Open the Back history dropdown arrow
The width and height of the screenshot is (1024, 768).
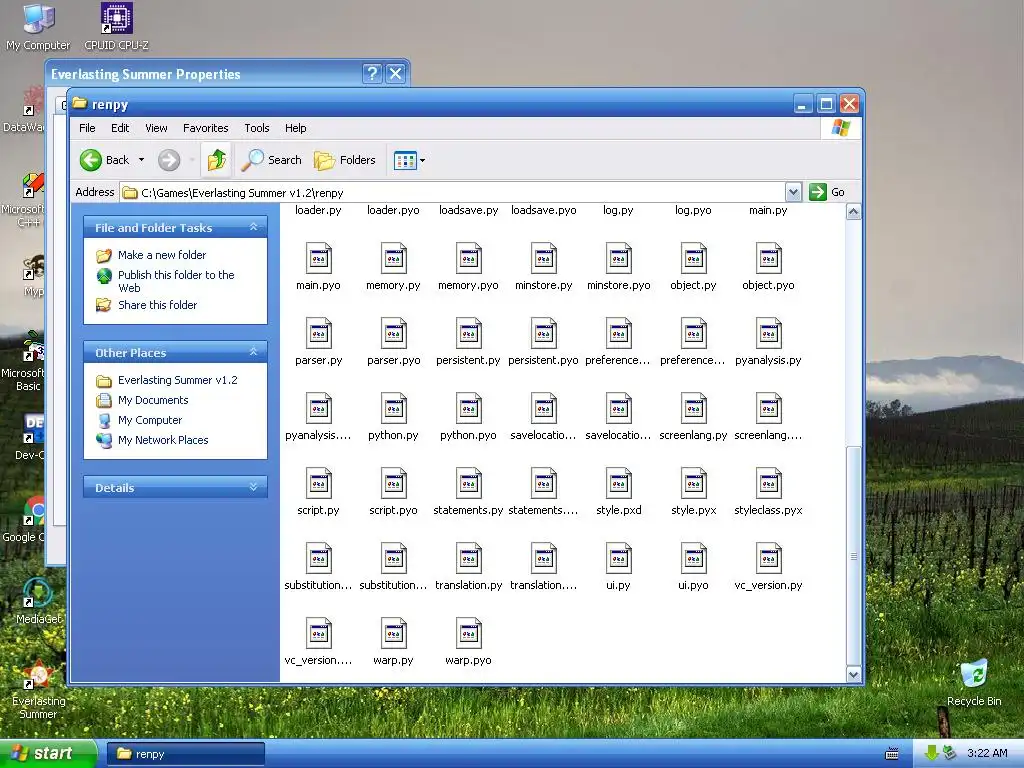[141, 160]
